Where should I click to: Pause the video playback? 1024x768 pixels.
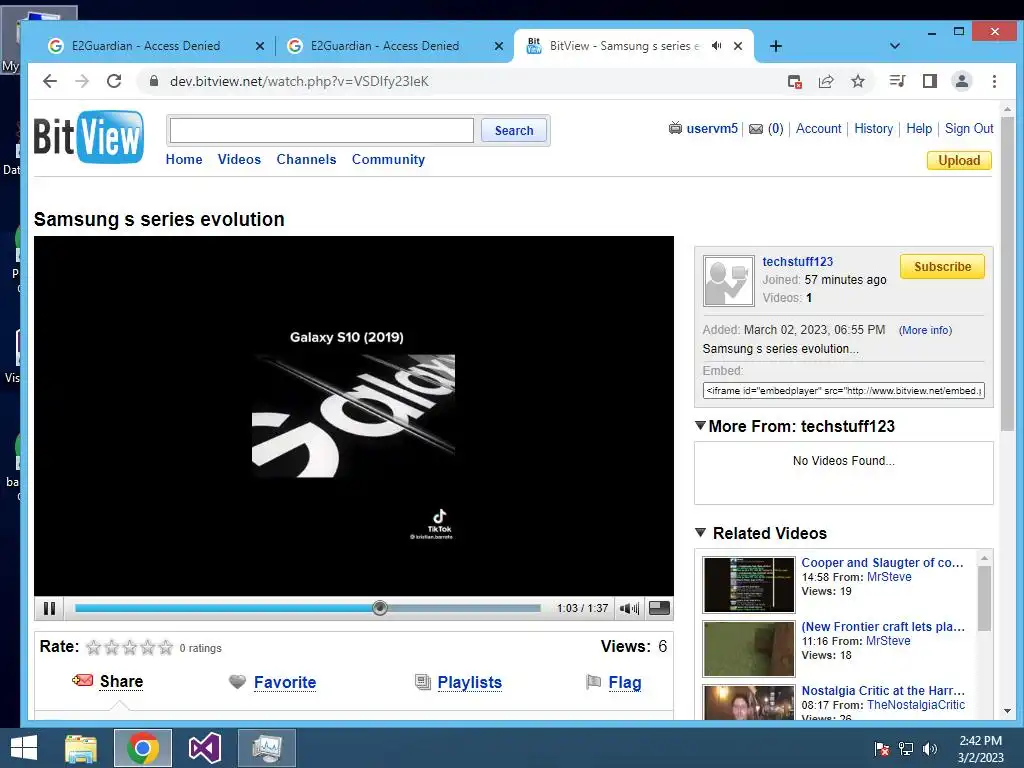49,608
